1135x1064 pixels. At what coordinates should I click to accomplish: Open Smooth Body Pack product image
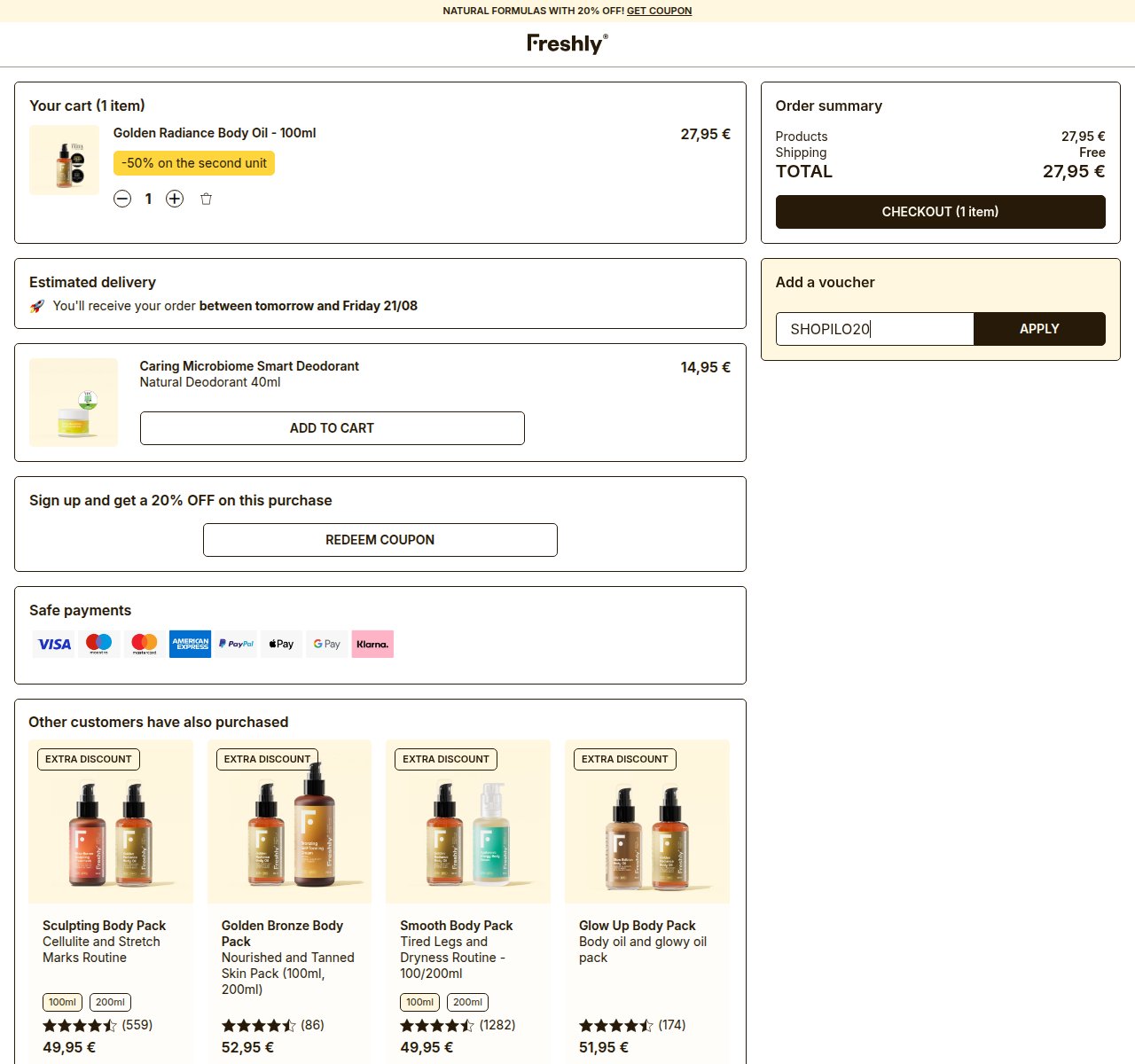[x=468, y=822]
